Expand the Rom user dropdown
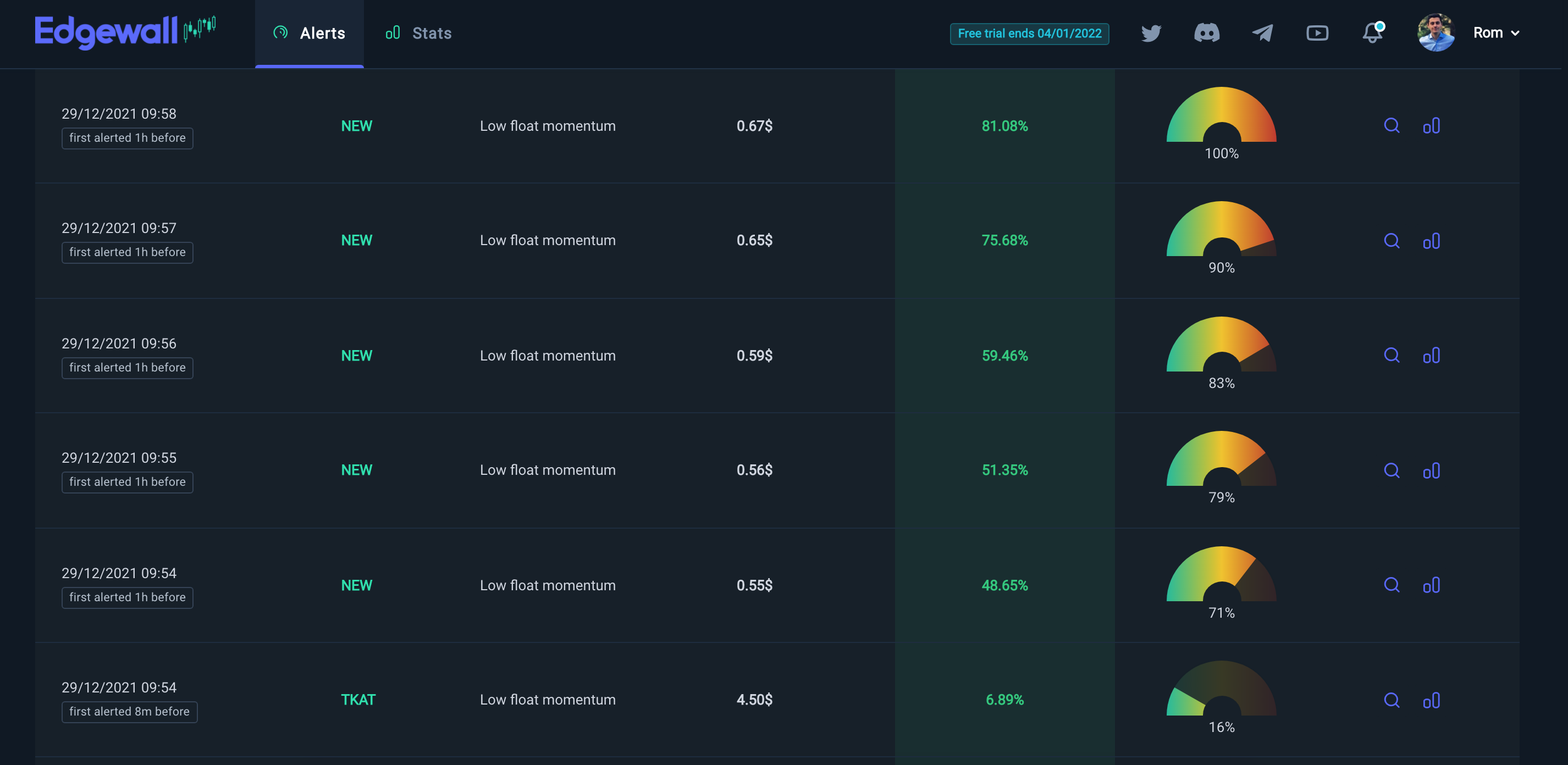1568x765 pixels. coord(1495,33)
